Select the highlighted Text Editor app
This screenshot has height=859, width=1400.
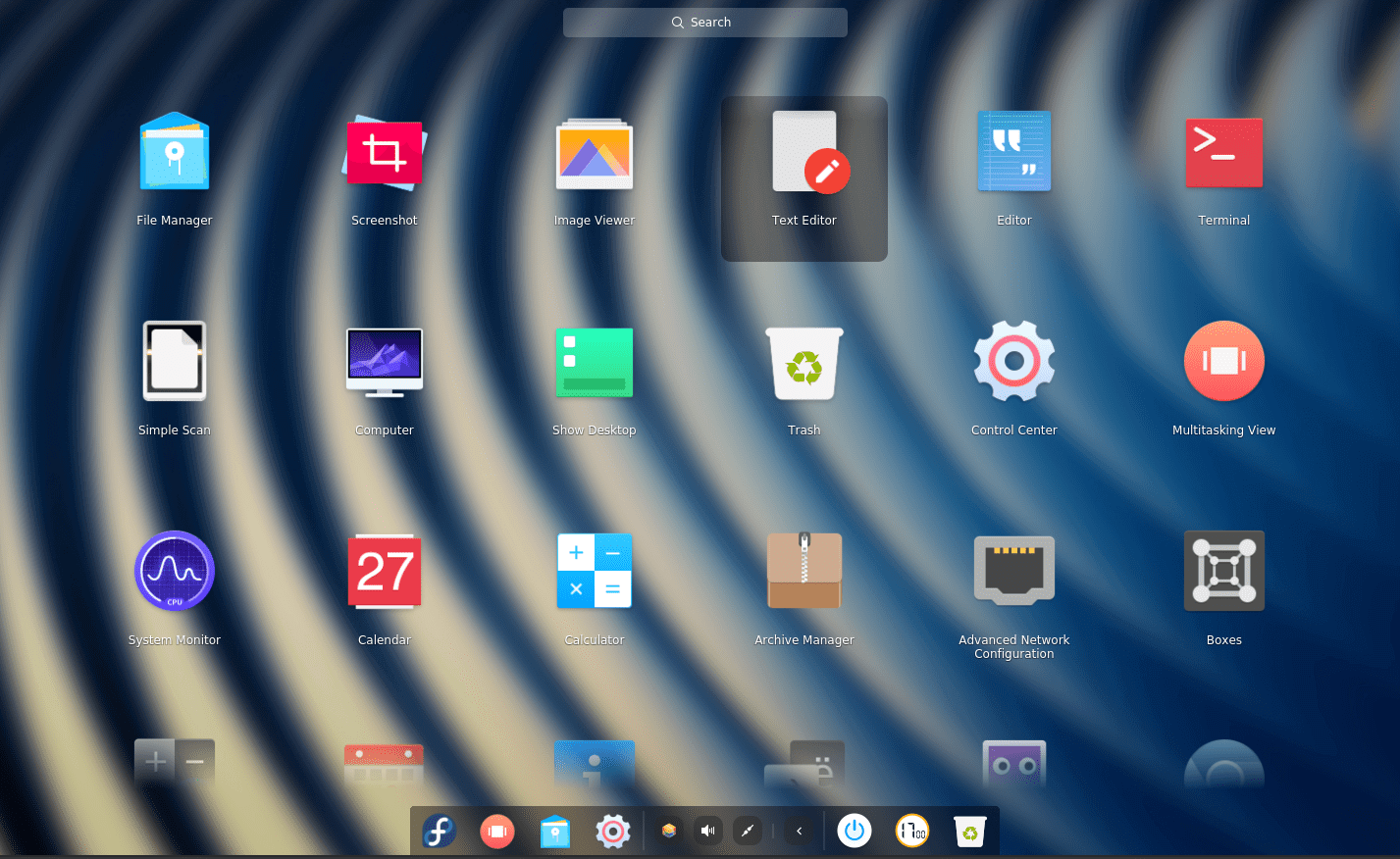click(x=804, y=178)
